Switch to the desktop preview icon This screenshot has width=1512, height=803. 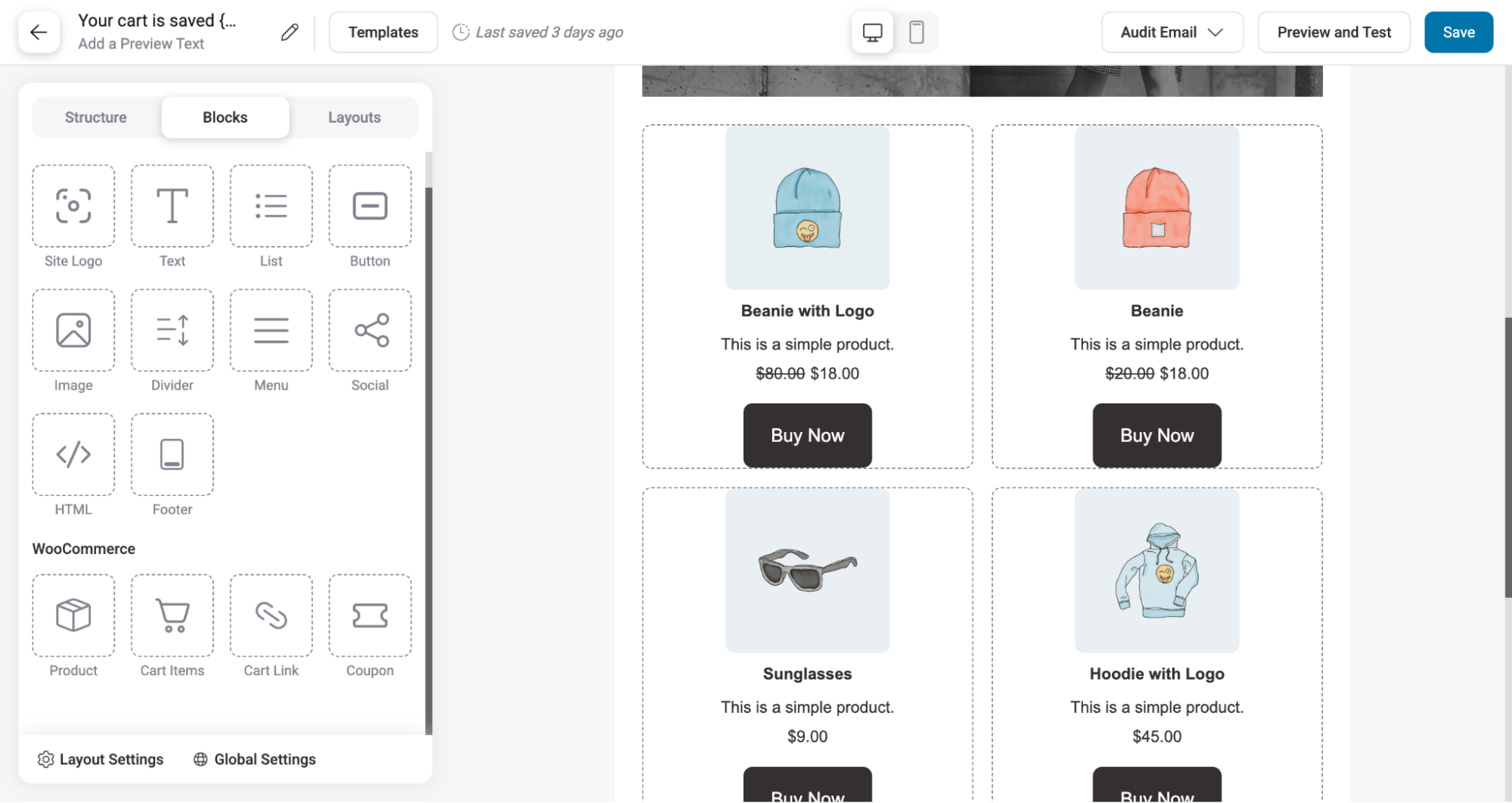click(x=872, y=32)
